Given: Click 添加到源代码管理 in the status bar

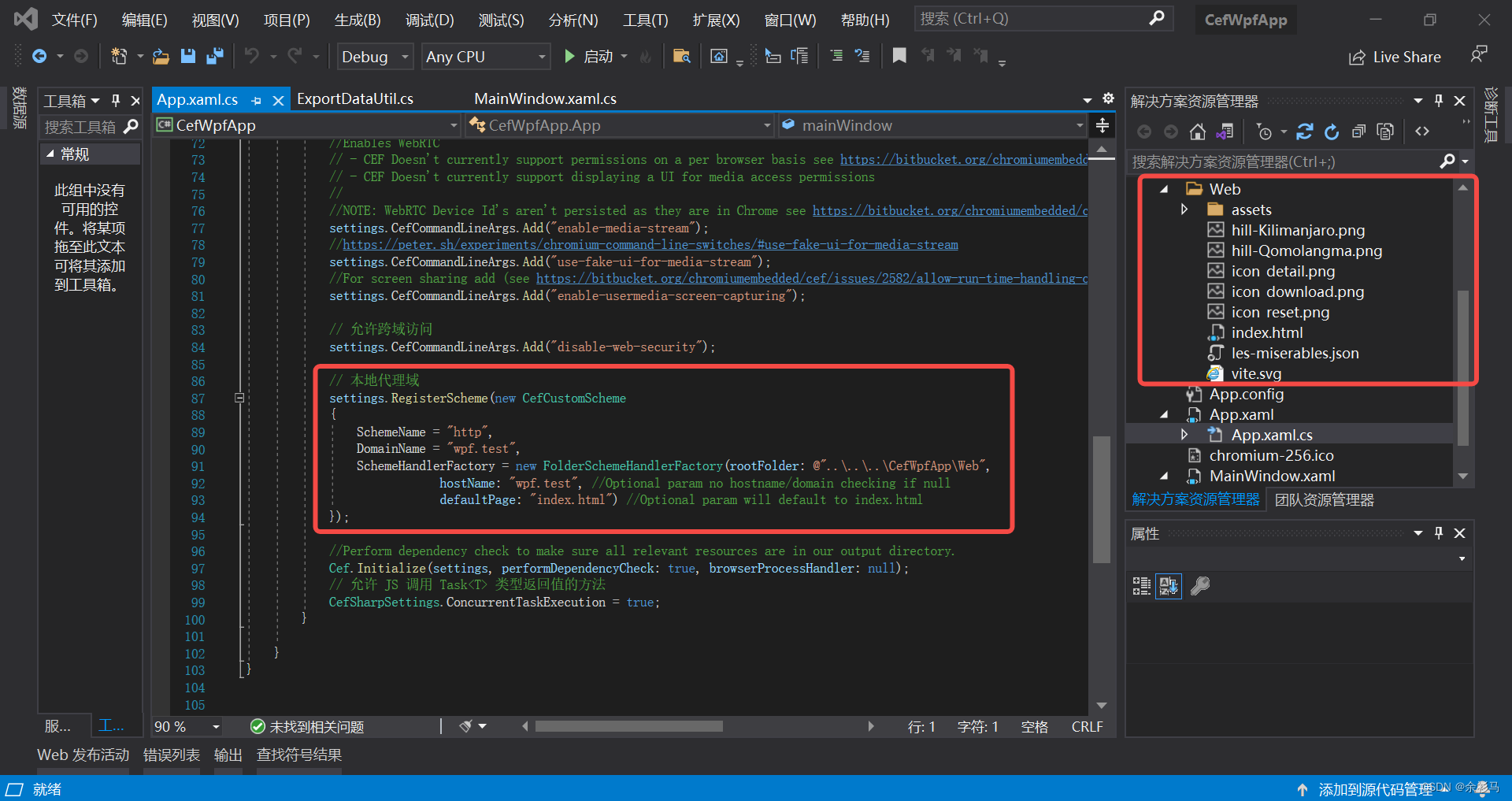Looking at the screenshot, I should pos(1374,788).
